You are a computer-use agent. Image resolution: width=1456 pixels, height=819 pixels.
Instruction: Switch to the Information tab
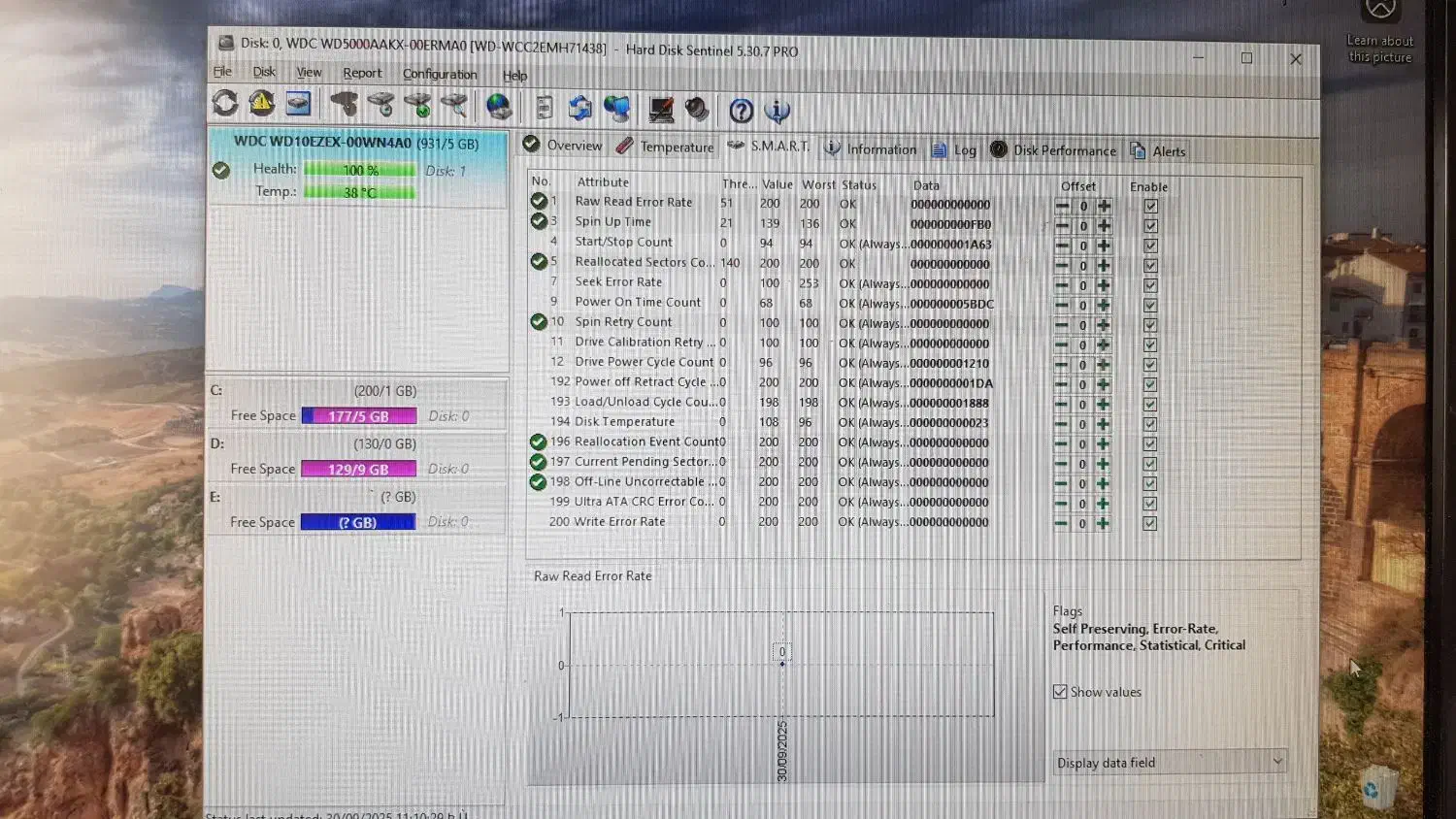pos(871,148)
